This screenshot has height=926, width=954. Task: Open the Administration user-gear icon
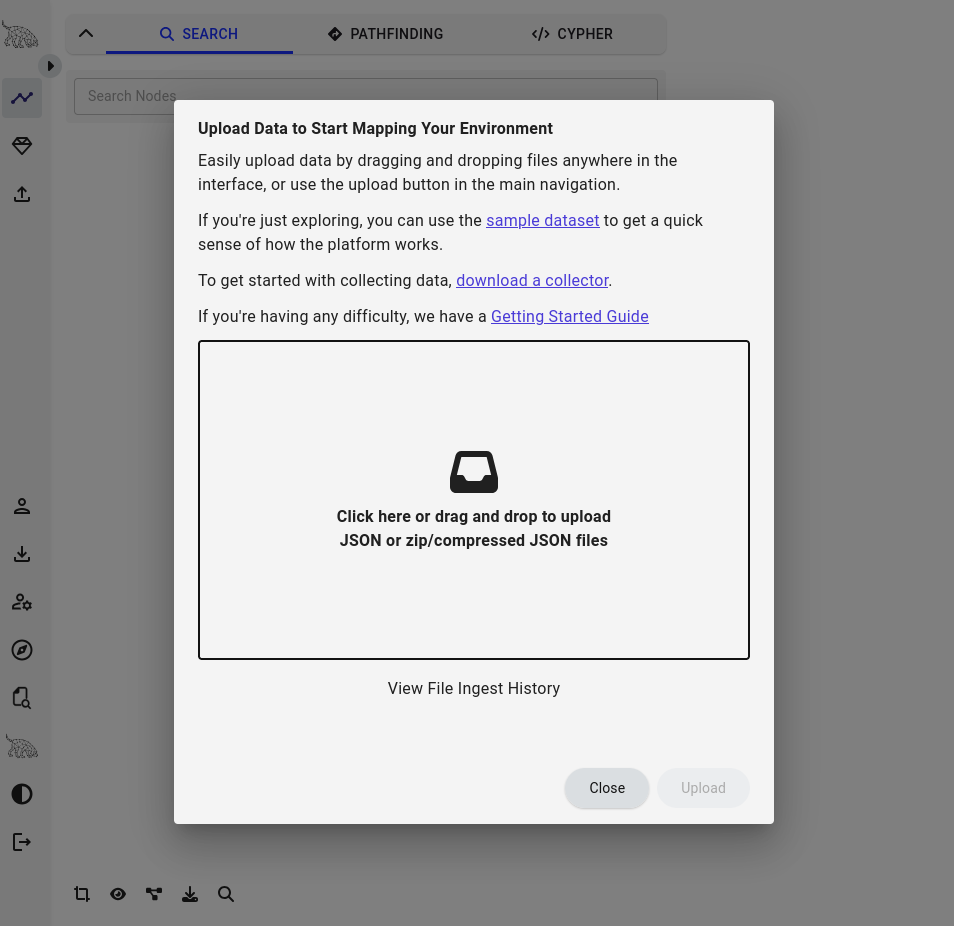pyautogui.click(x=22, y=602)
